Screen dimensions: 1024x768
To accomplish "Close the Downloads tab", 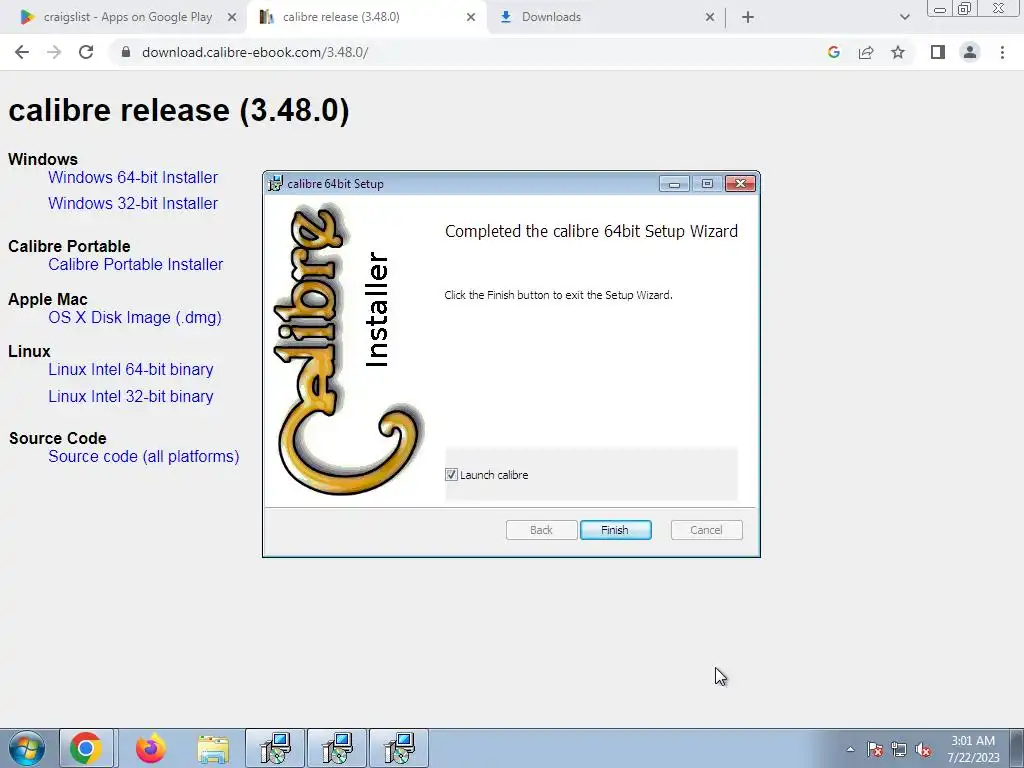I will [x=710, y=18].
